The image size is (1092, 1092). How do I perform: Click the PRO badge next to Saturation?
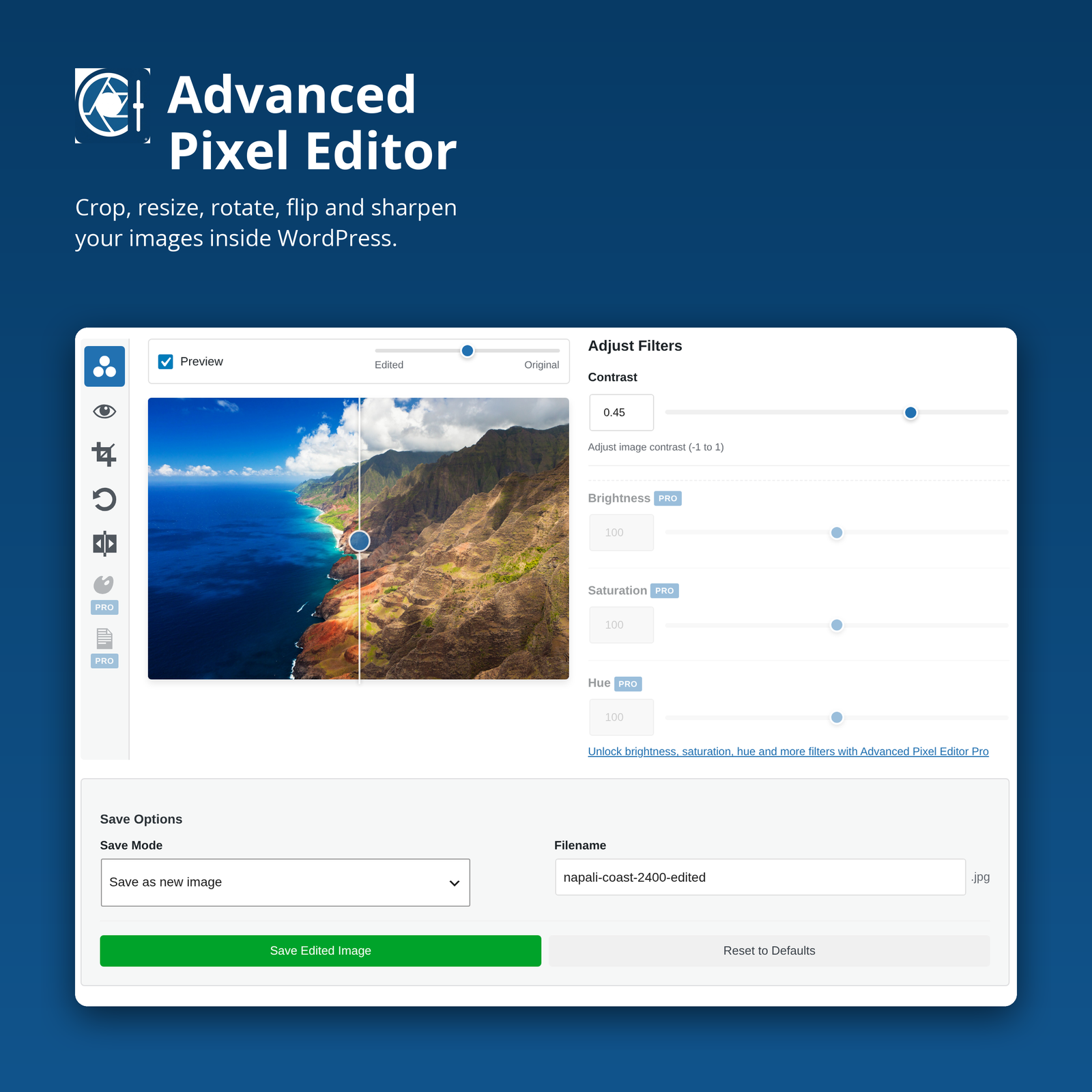tap(664, 591)
